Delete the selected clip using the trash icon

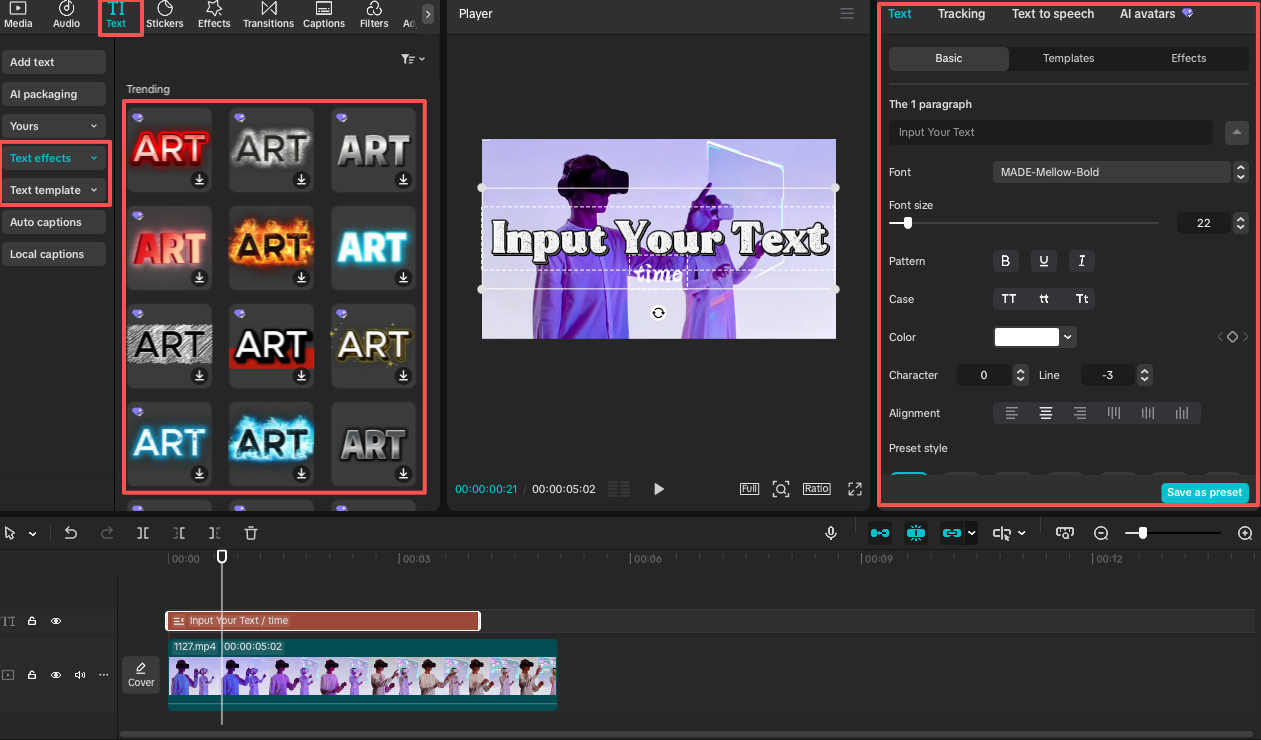coord(250,533)
